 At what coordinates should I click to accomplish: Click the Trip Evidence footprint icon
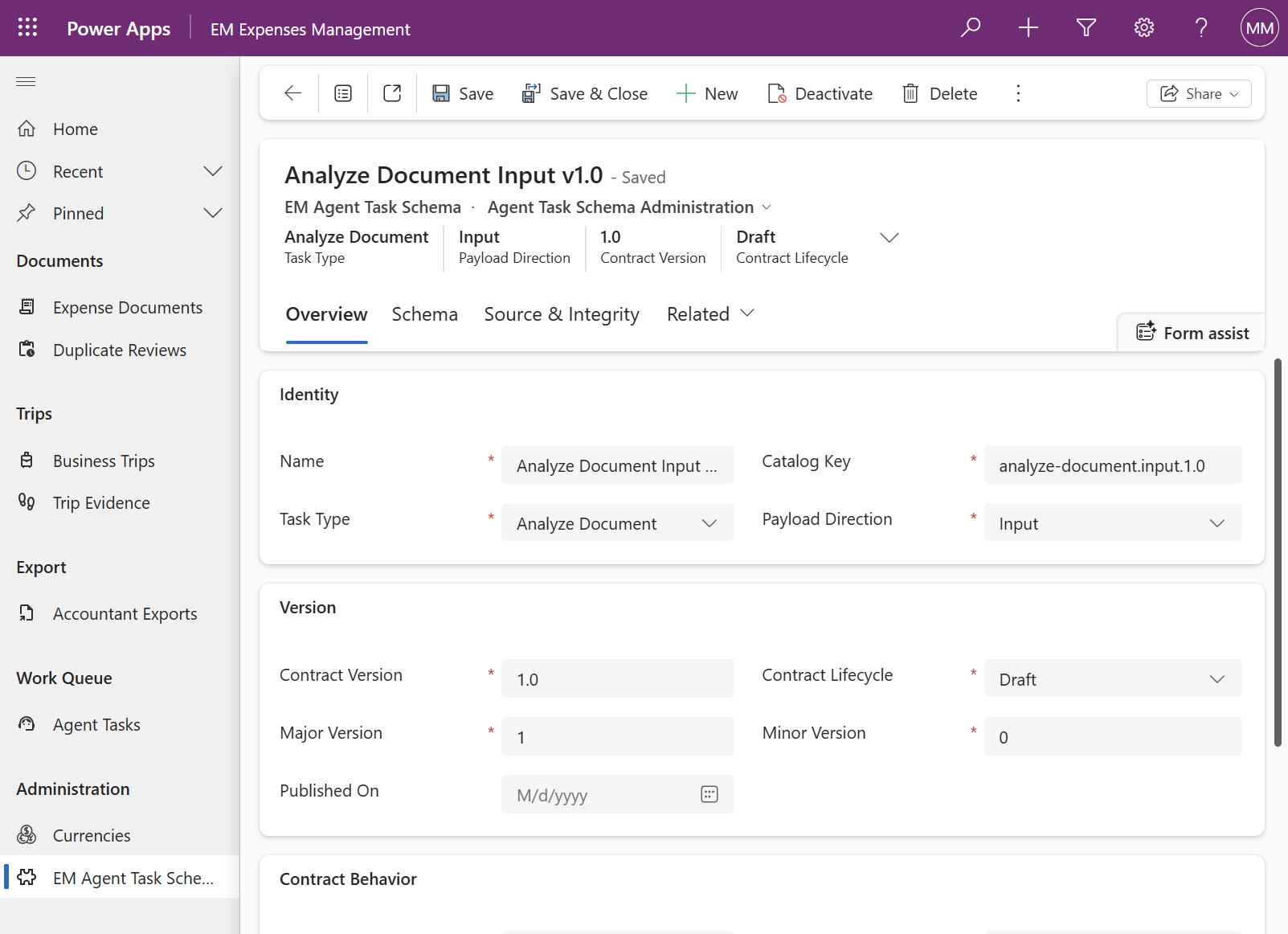point(27,502)
